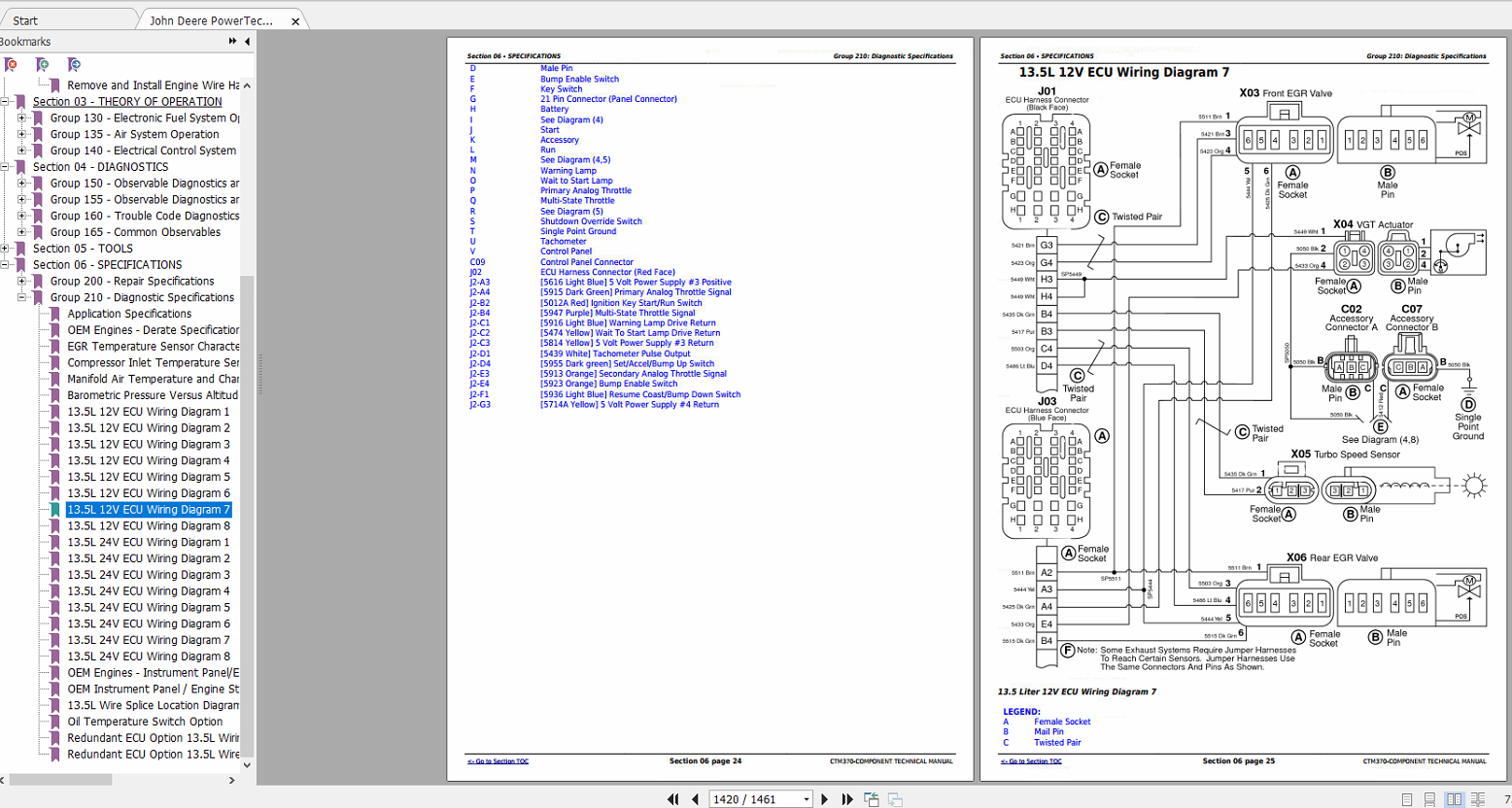Viewport: 1512px width, 808px height.
Task: Collapse Section 03 - THEORY OF OPERATION
Action: coord(5,102)
